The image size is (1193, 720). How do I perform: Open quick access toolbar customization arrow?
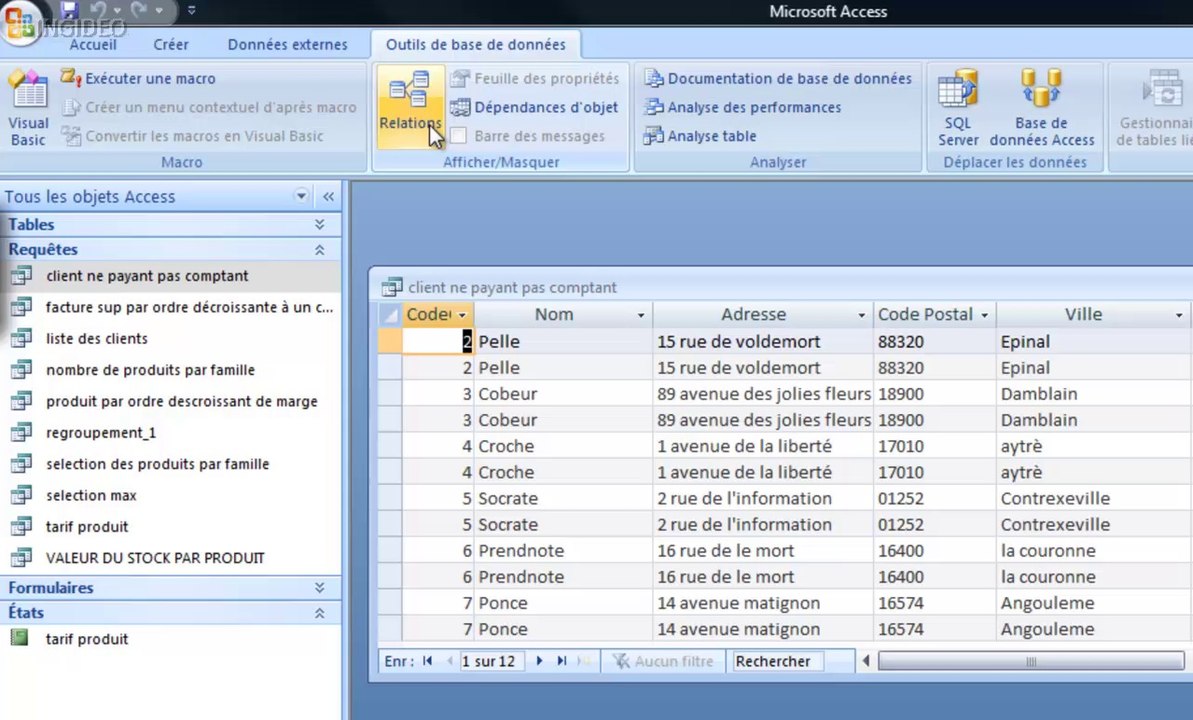[192, 11]
